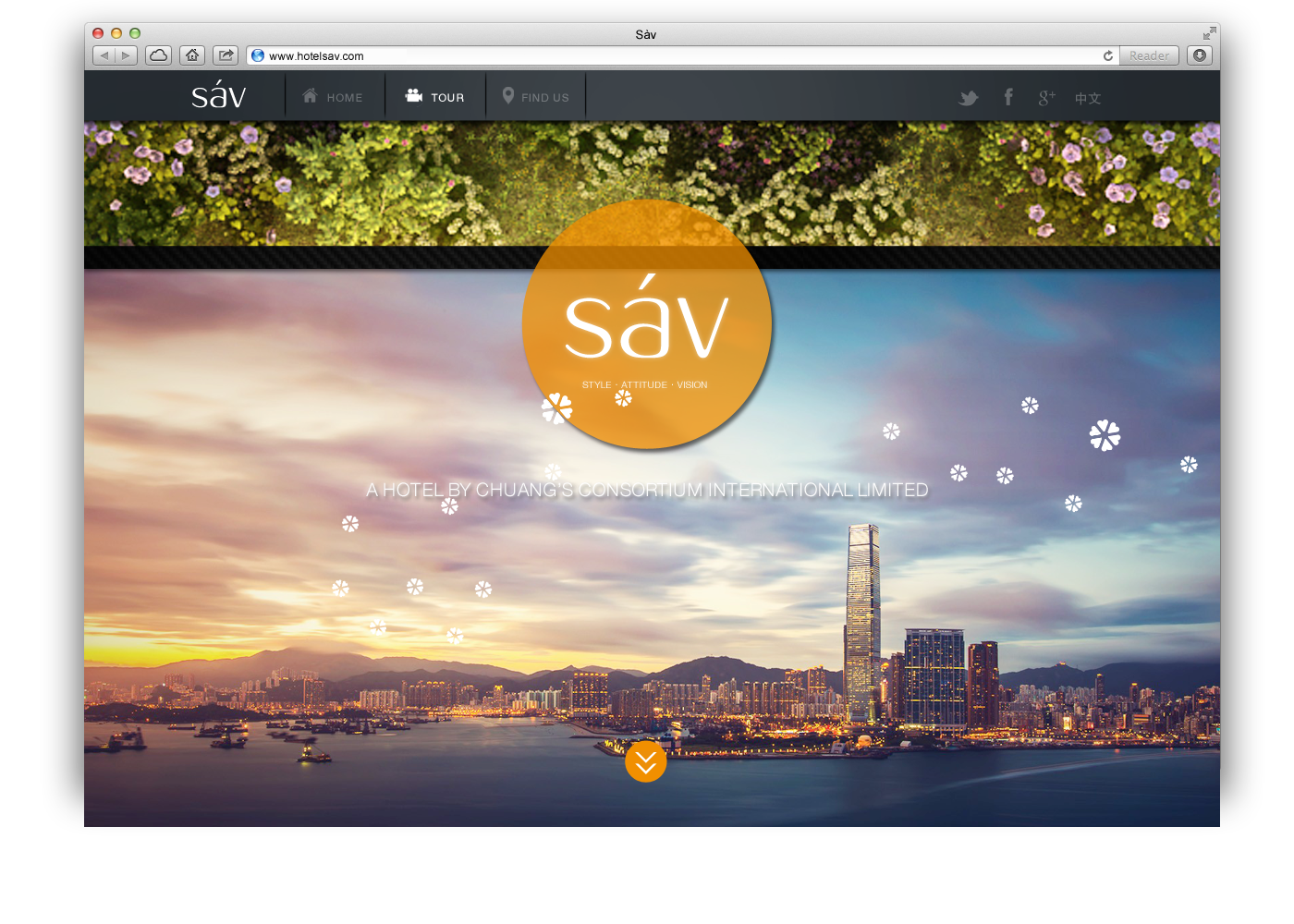Open the Google Plus icon link
1294x924 pixels.
point(1046,98)
